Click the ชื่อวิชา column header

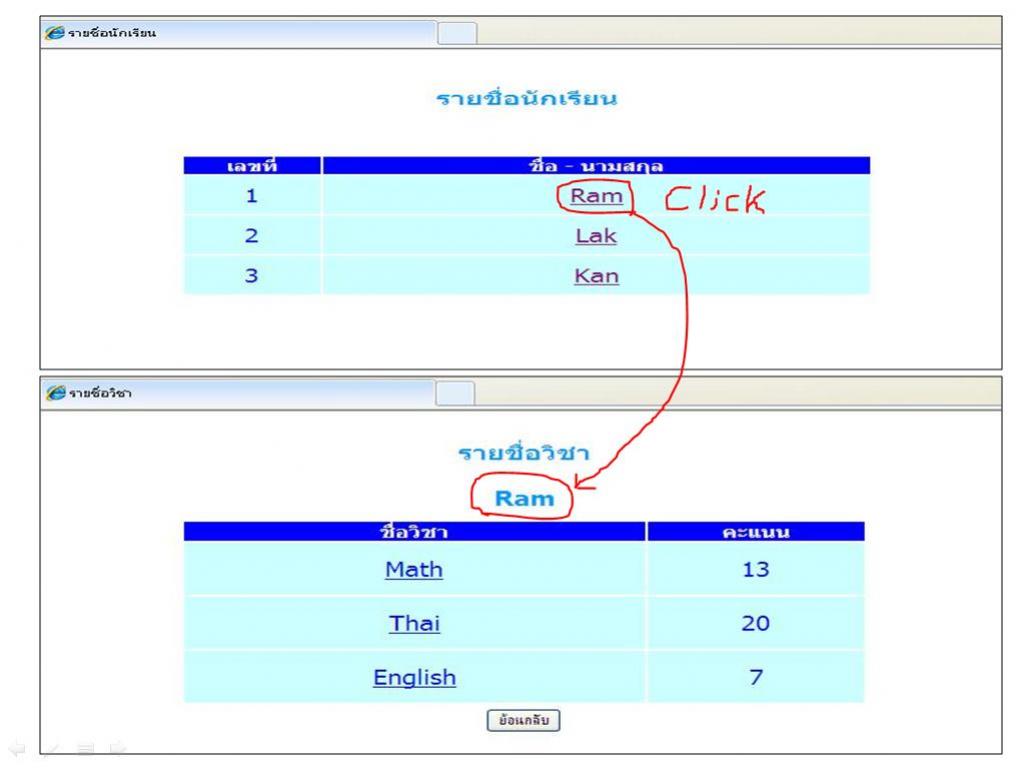(x=415, y=532)
